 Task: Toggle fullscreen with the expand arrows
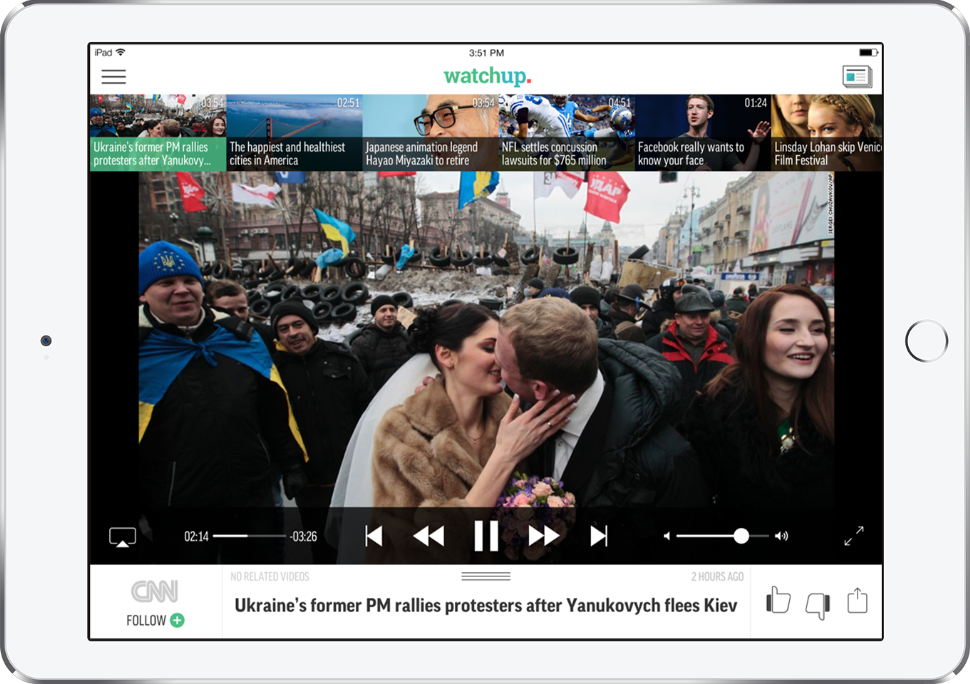[x=854, y=536]
